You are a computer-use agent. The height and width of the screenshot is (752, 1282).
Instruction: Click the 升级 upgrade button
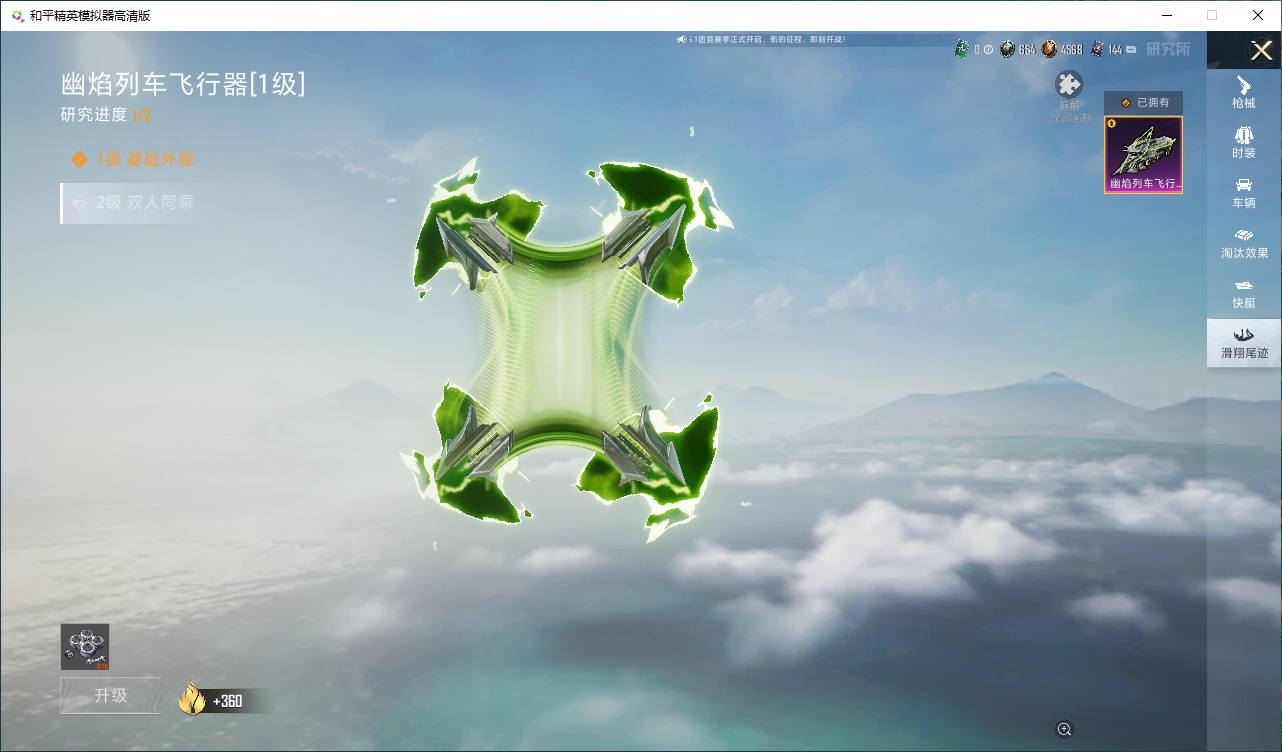point(110,695)
